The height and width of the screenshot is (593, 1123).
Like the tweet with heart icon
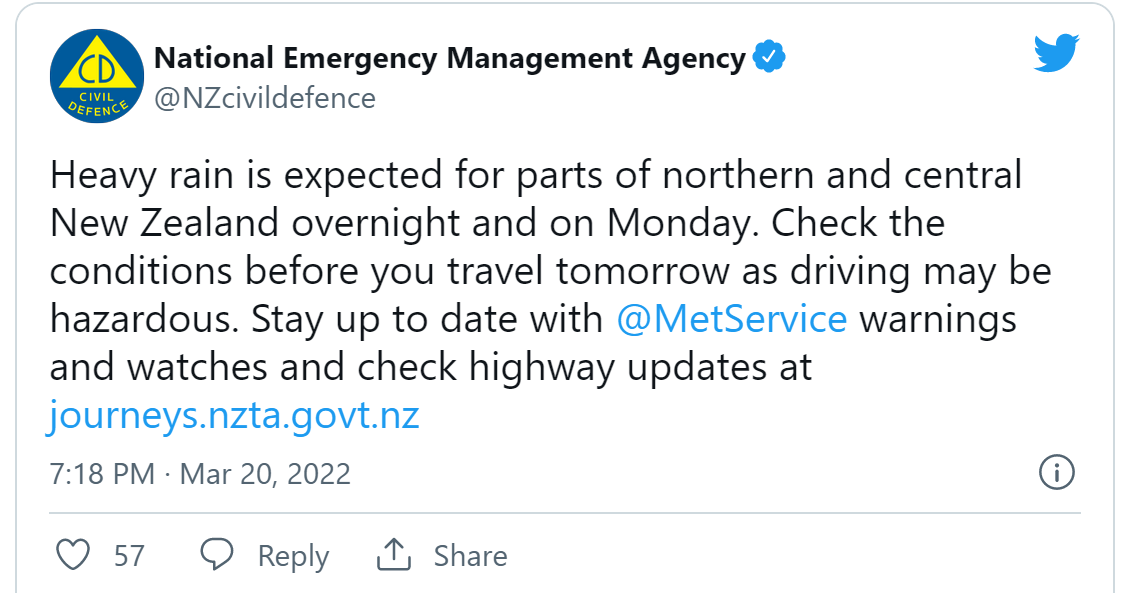[73, 554]
